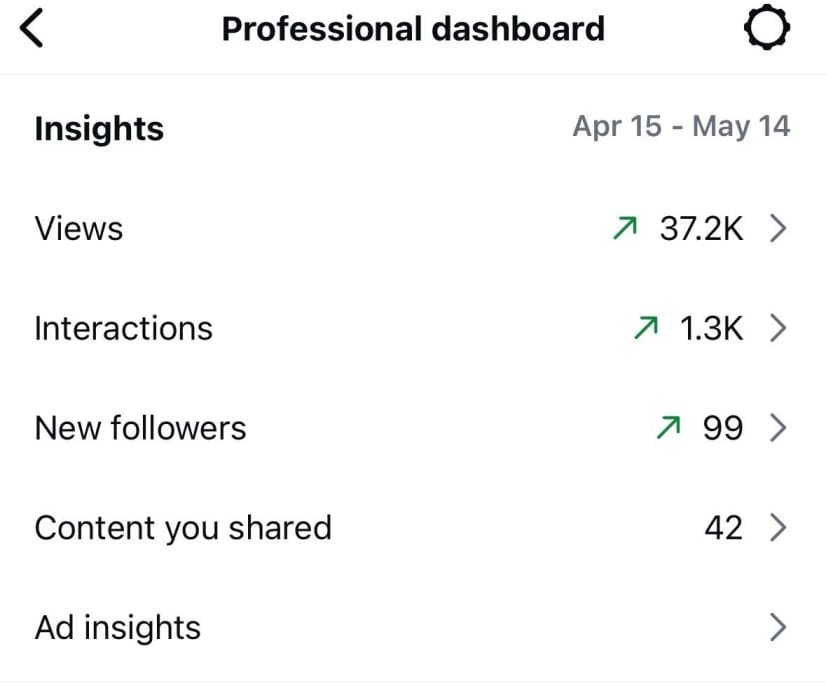Image resolution: width=826 pixels, height=698 pixels.
Task: Open settings via the gear icon
Action: point(767,30)
